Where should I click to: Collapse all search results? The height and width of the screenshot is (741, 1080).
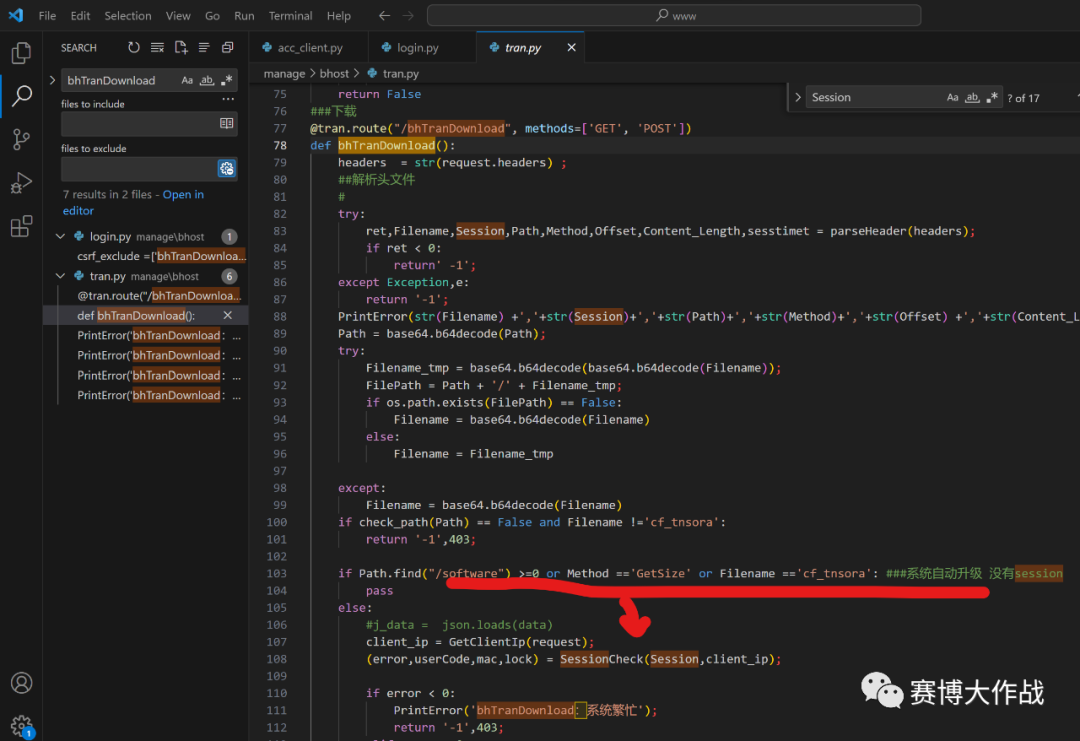coord(227,48)
